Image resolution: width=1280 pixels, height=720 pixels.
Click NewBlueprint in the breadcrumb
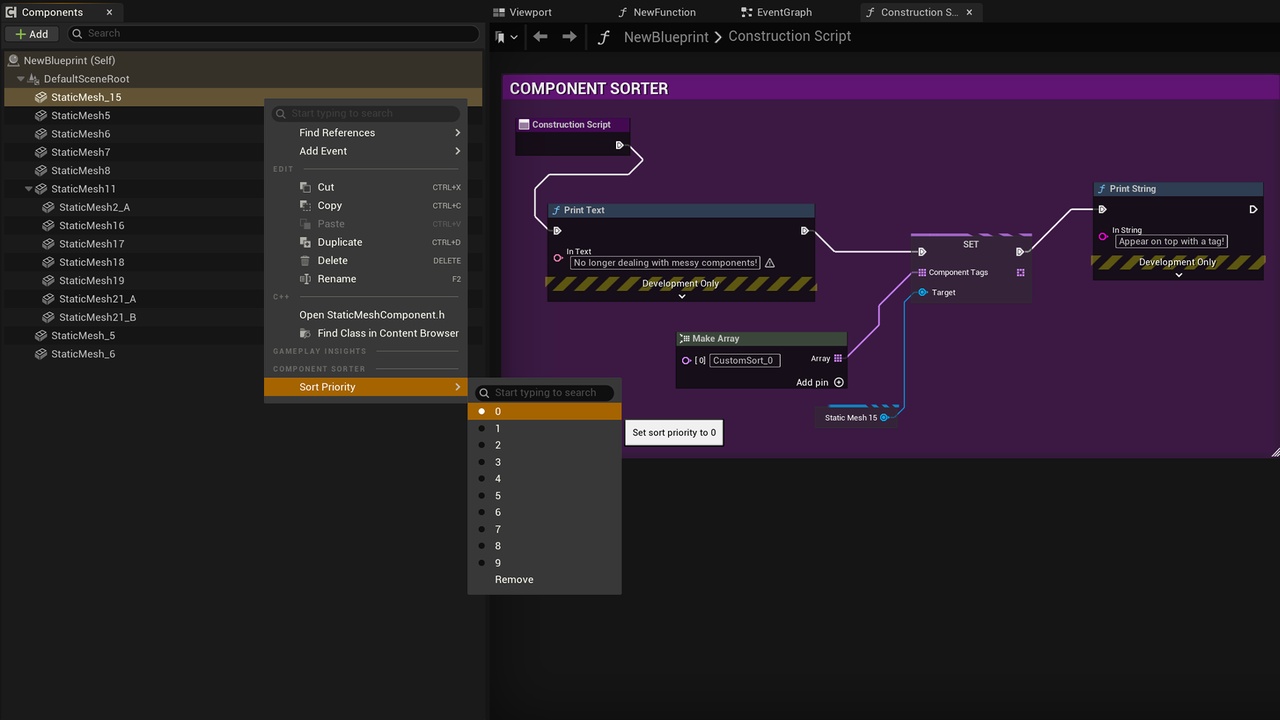(666, 37)
